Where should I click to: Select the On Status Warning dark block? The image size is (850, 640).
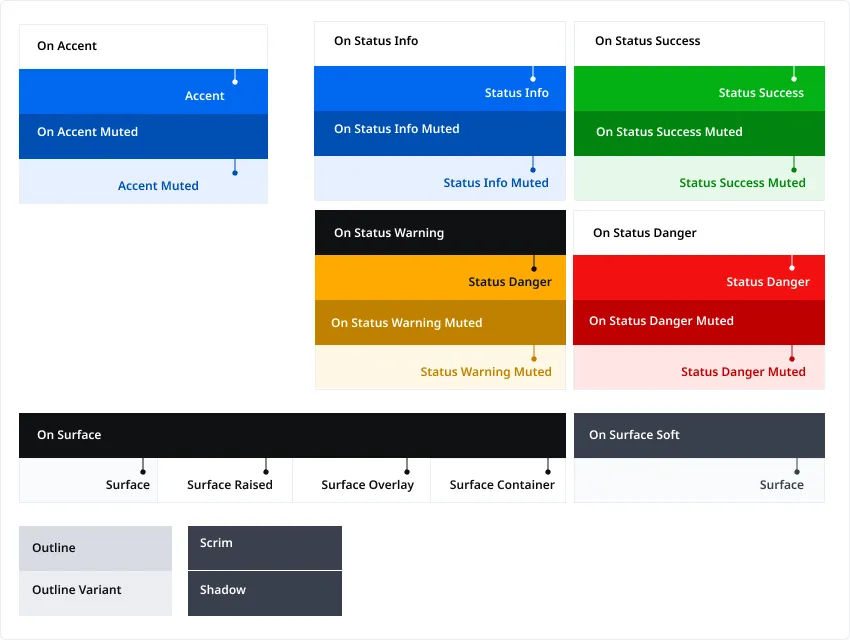pyautogui.click(x=440, y=232)
